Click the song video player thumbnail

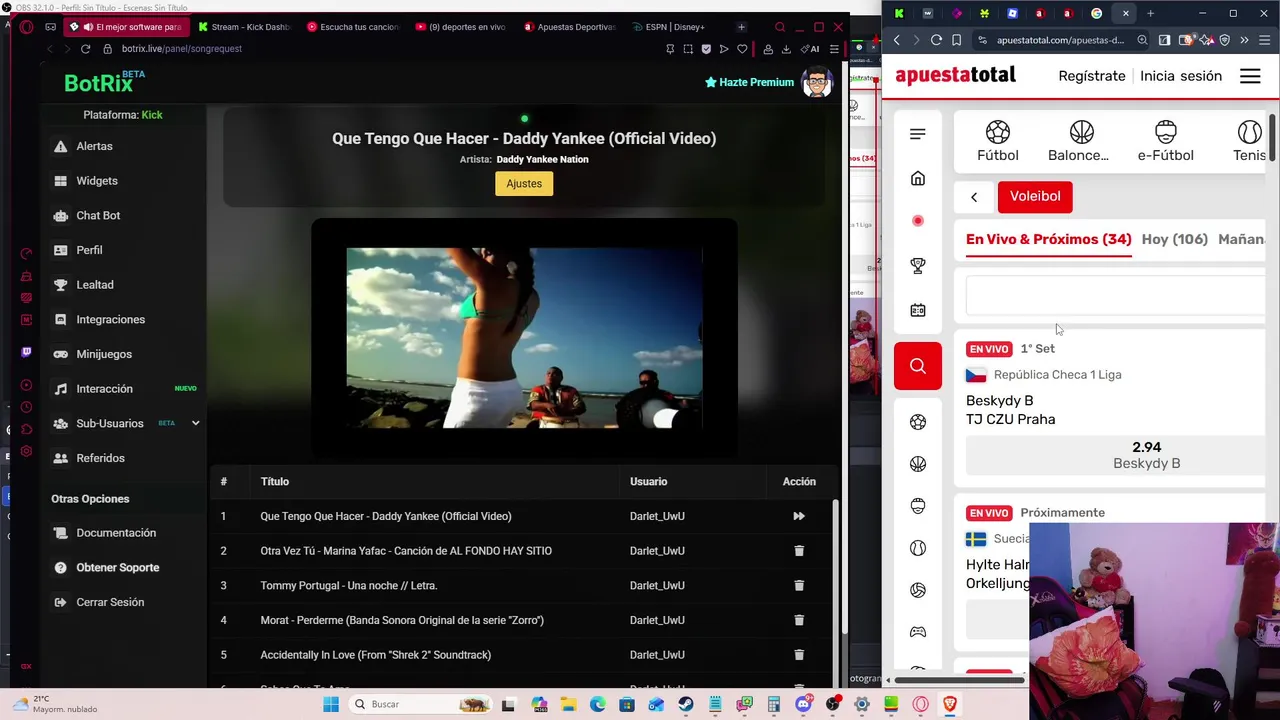tap(524, 338)
